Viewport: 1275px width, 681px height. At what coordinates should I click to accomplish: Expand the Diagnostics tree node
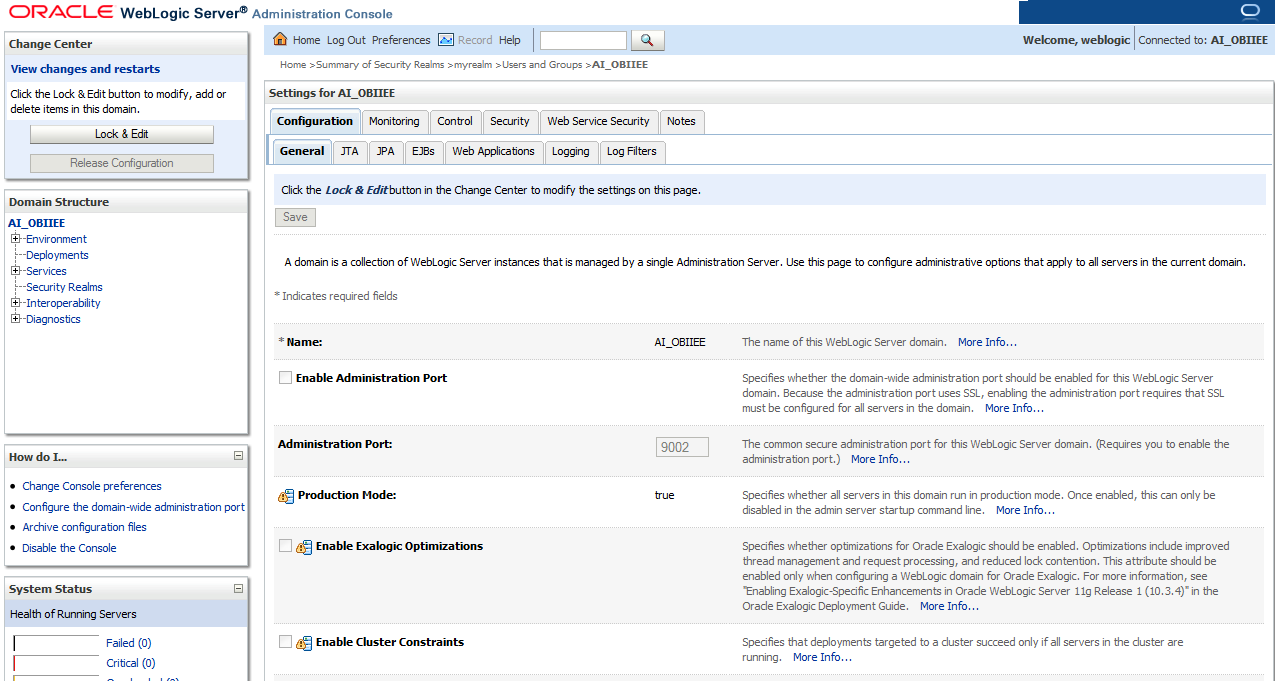click(15, 319)
